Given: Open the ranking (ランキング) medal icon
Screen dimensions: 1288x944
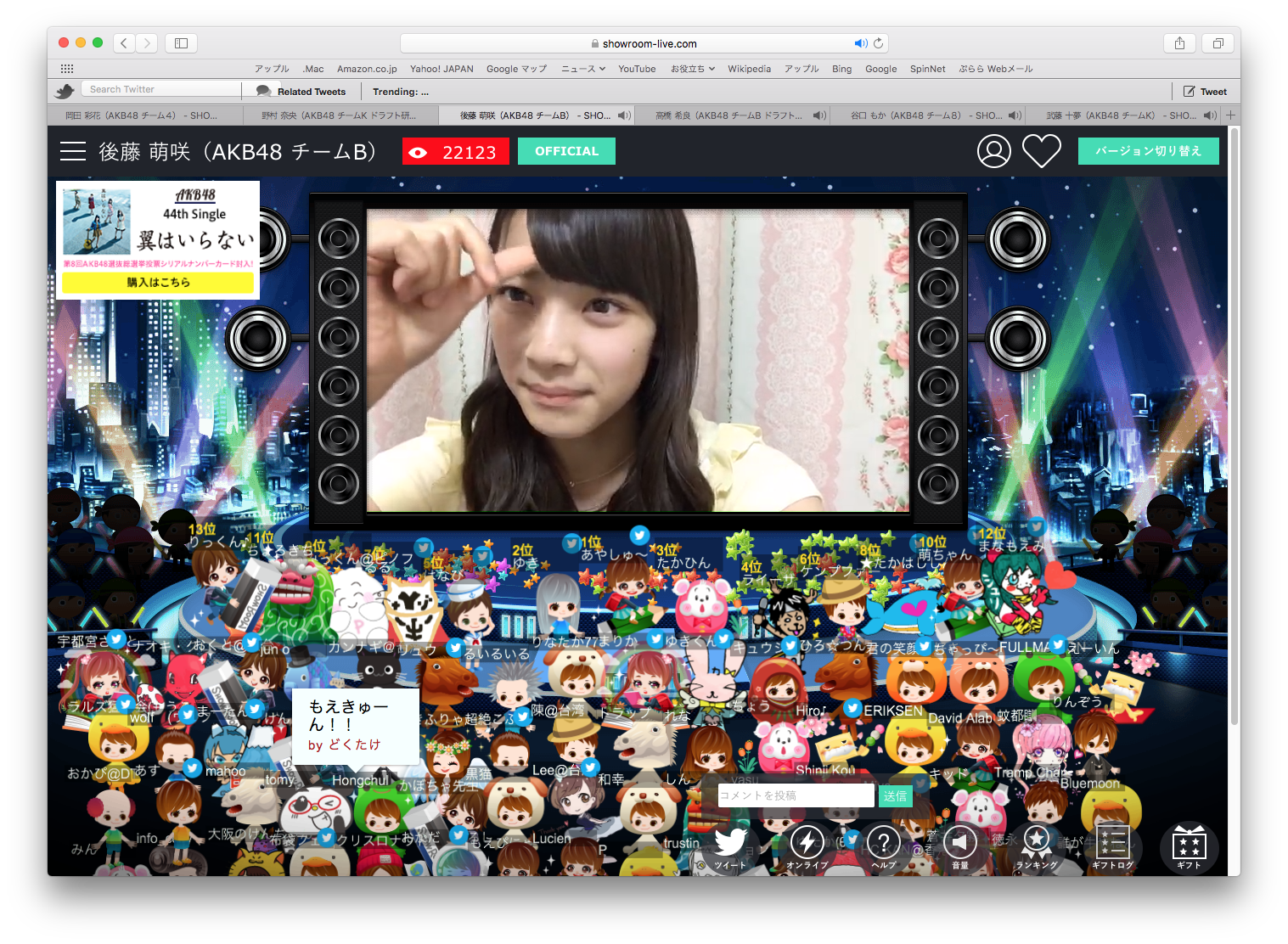Looking at the screenshot, I should click(1036, 846).
